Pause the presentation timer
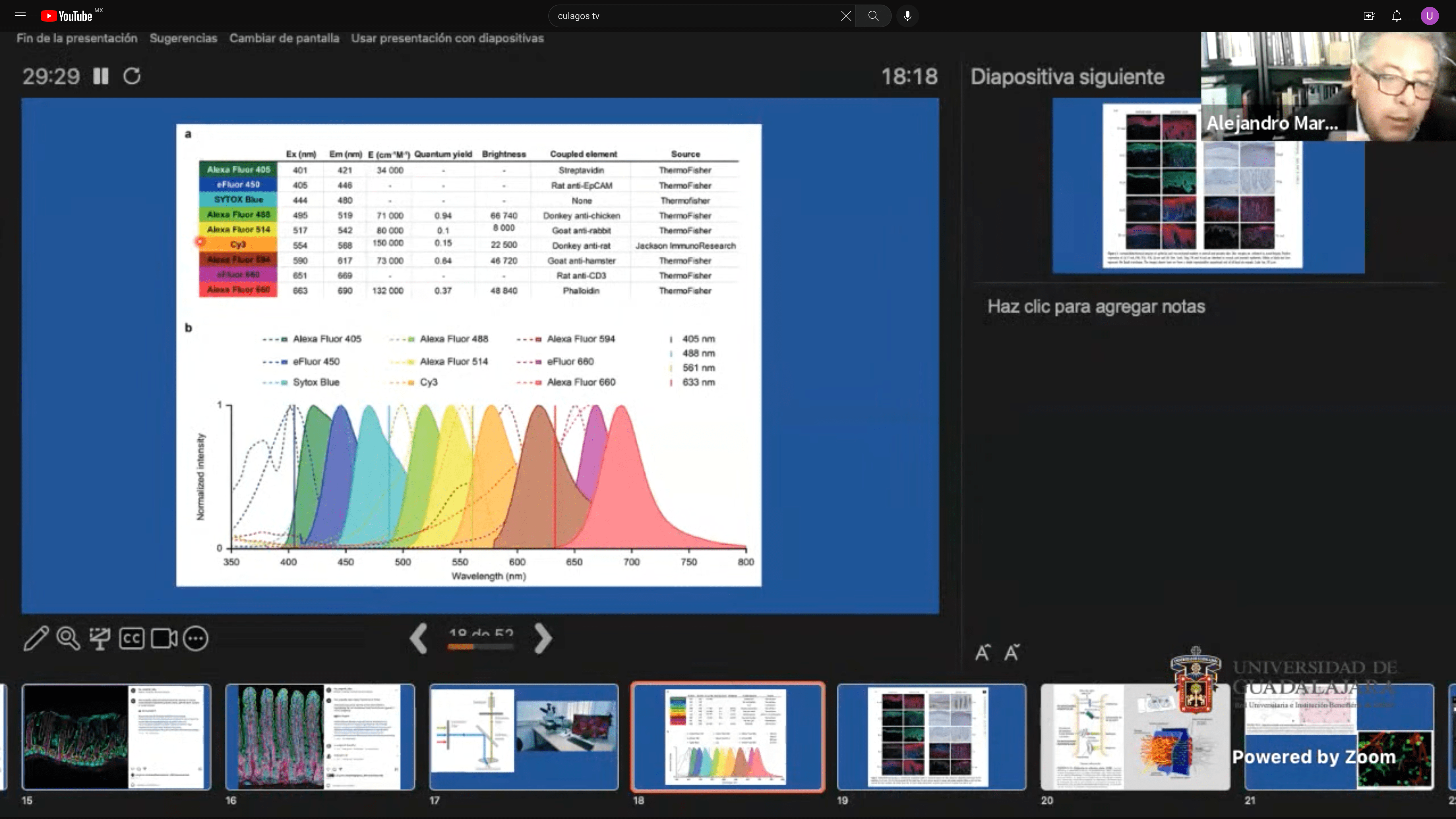The width and height of the screenshot is (1456, 819). coord(101,76)
